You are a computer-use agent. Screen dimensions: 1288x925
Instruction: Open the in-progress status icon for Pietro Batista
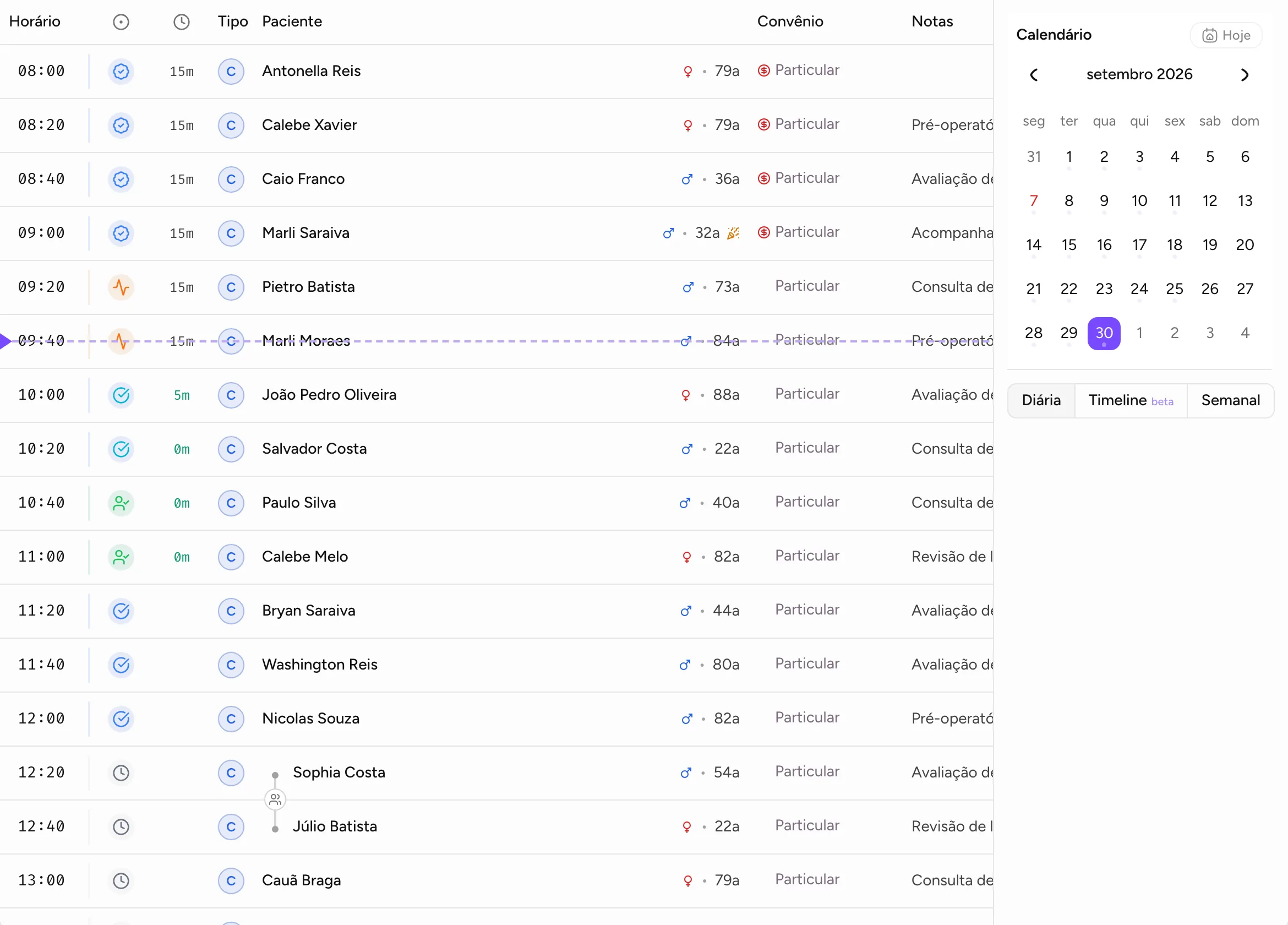click(x=121, y=287)
